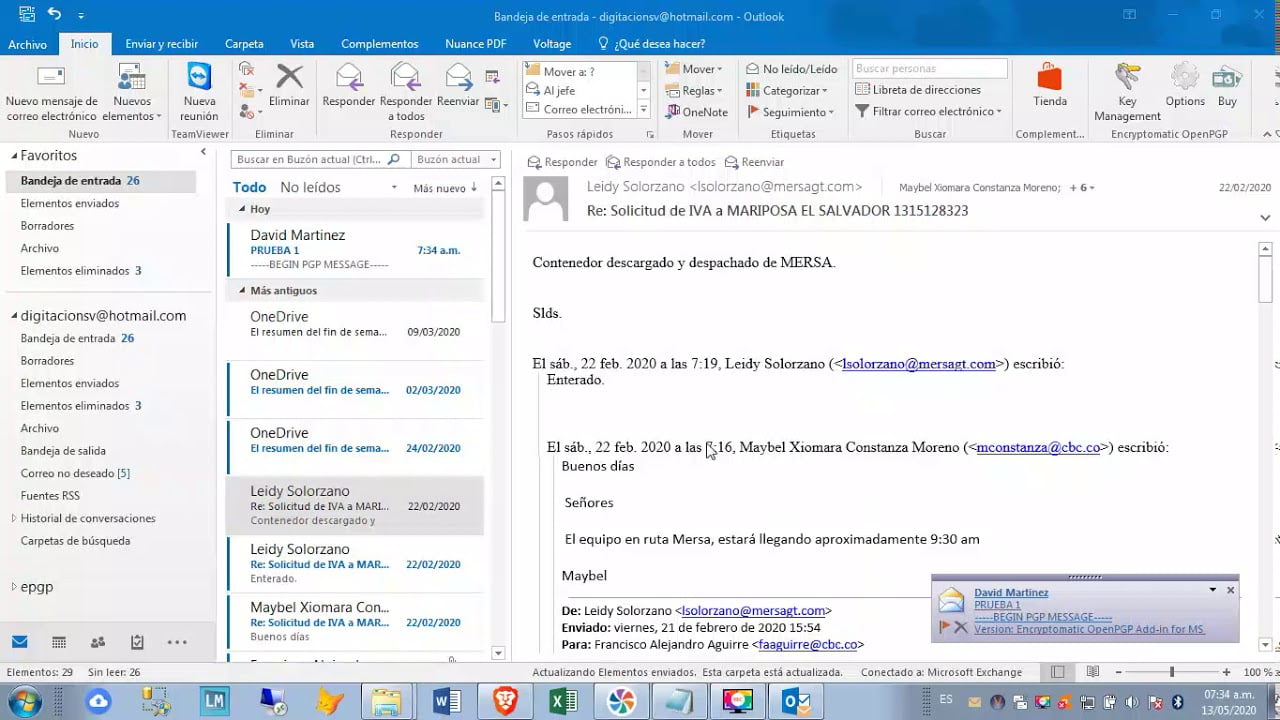
Task: Expand Filtrar correo electrónico dropdown
Action: [928, 112]
